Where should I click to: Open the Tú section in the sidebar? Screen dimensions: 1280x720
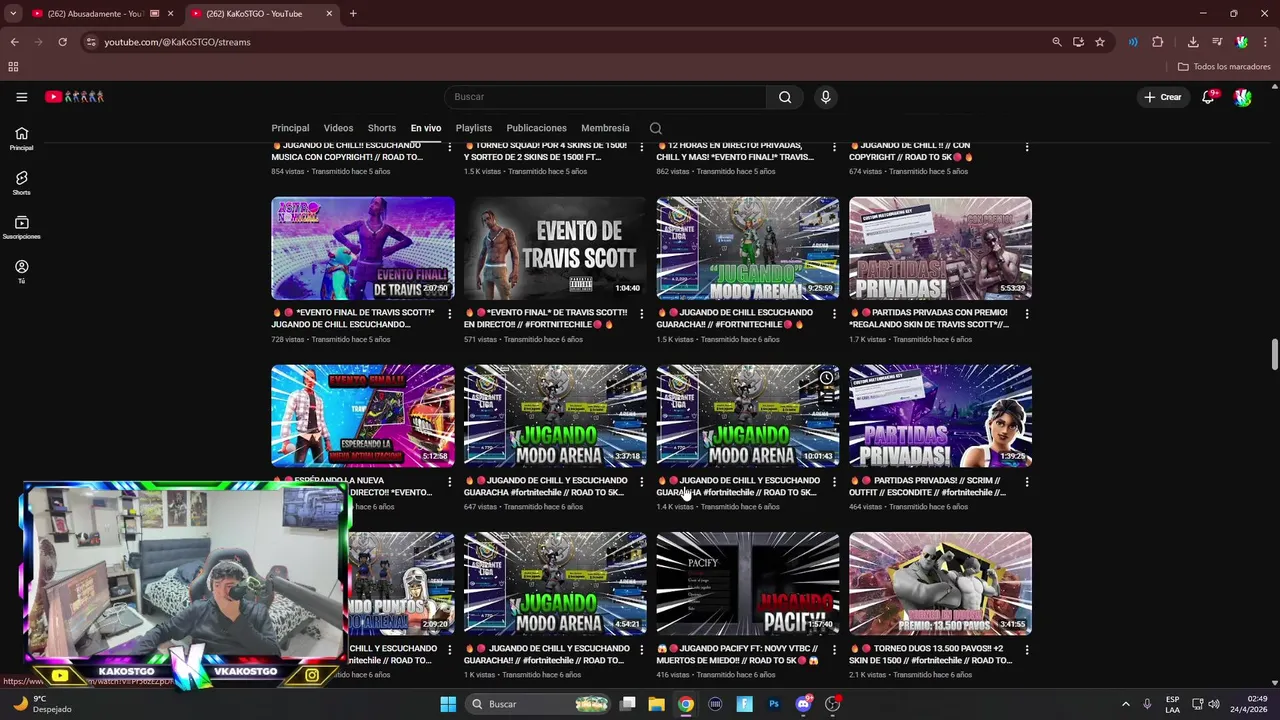21,271
